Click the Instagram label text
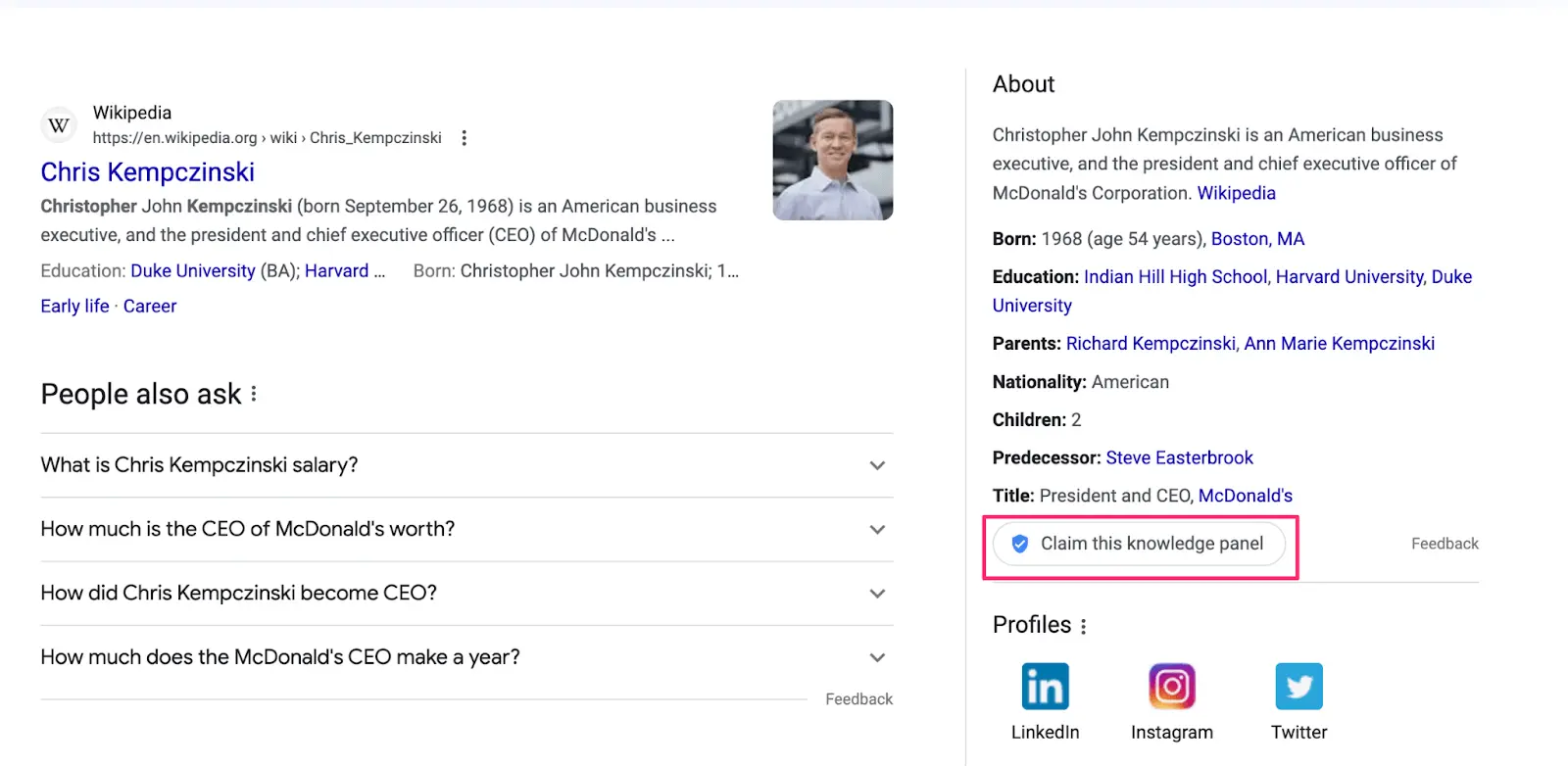Image resolution: width=1568 pixels, height=766 pixels. [x=1172, y=733]
